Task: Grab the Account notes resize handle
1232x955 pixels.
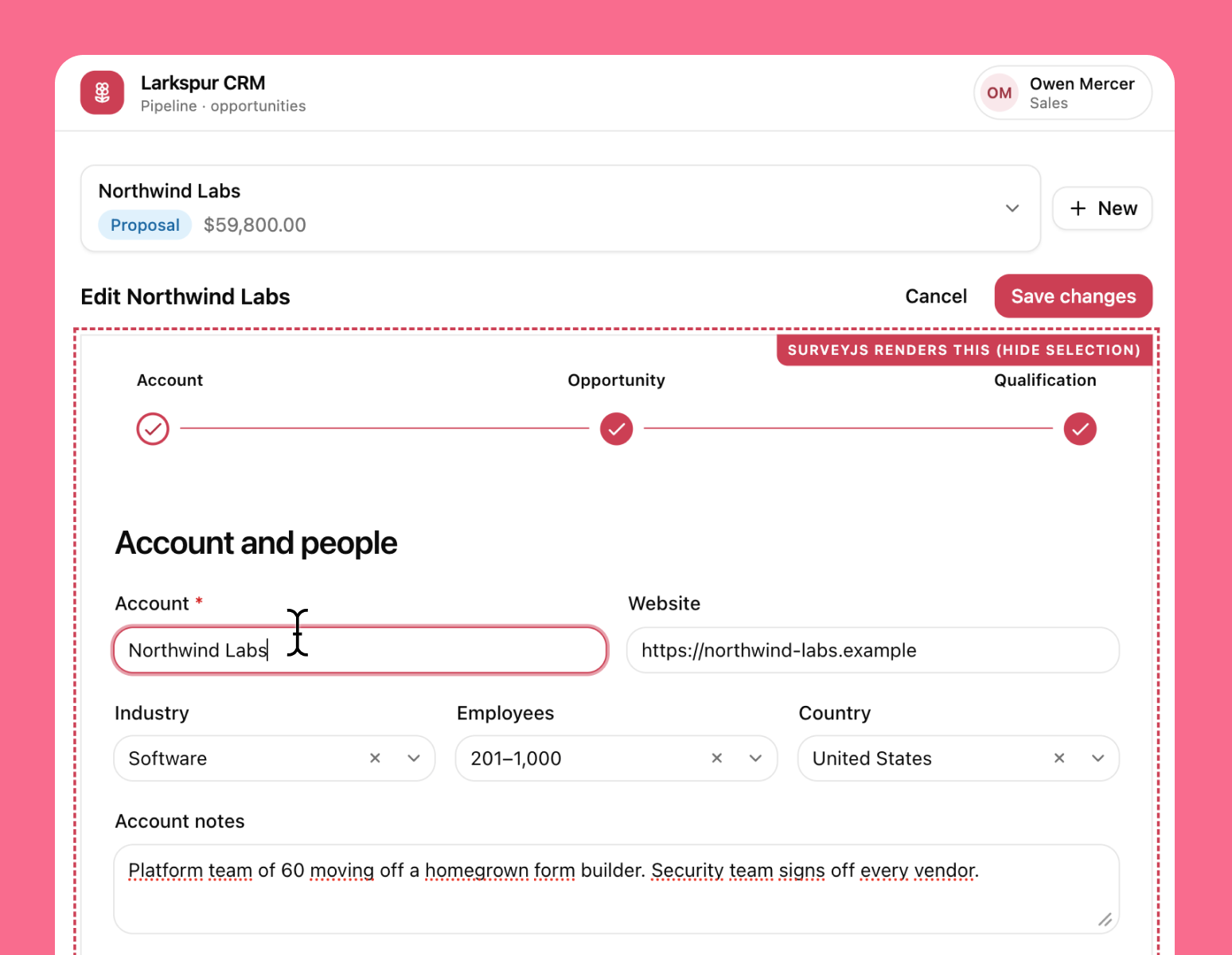Action: click(1105, 920)
